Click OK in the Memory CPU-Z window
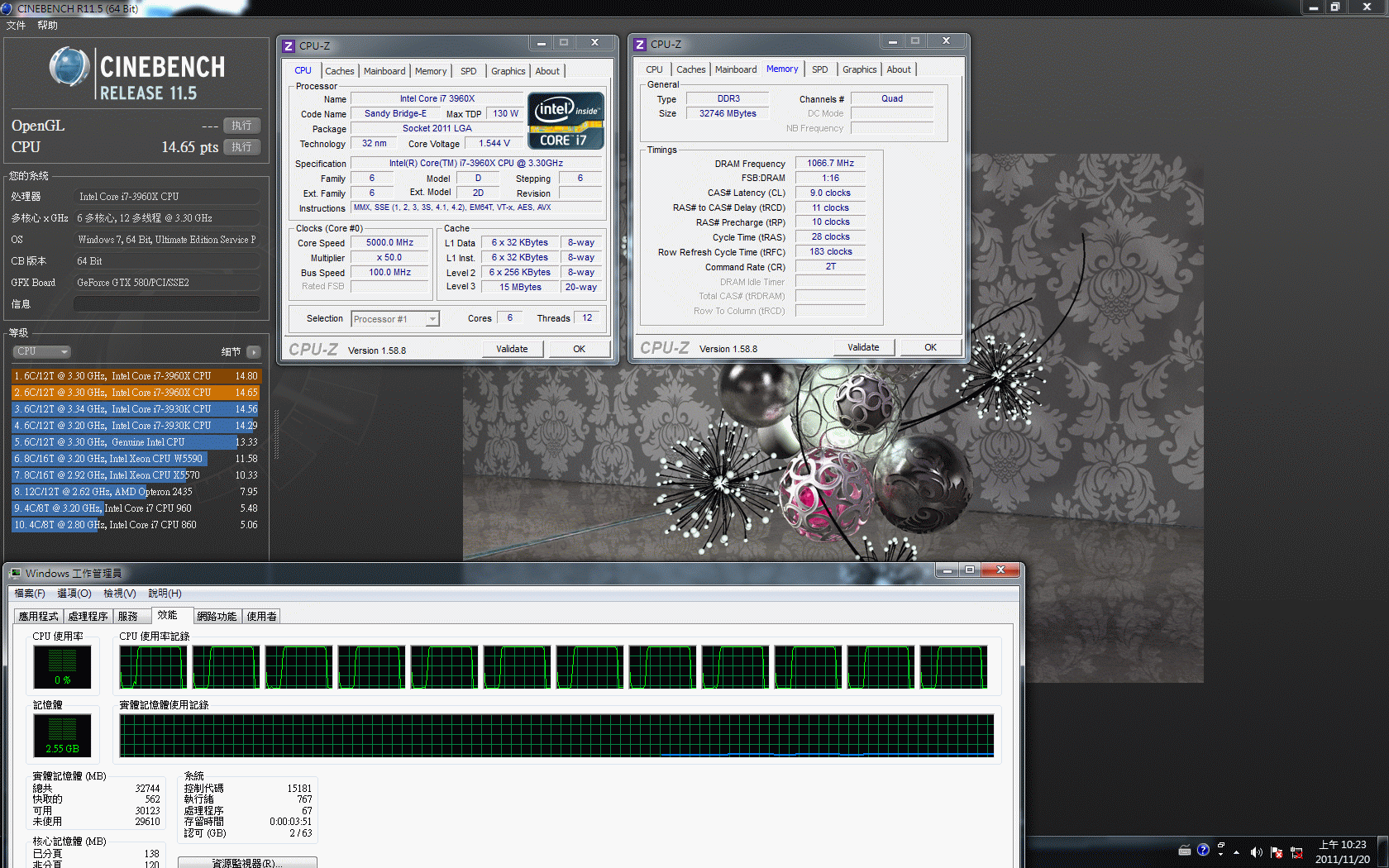Viewport: 1389px width, 868px height. click(930, 347)
